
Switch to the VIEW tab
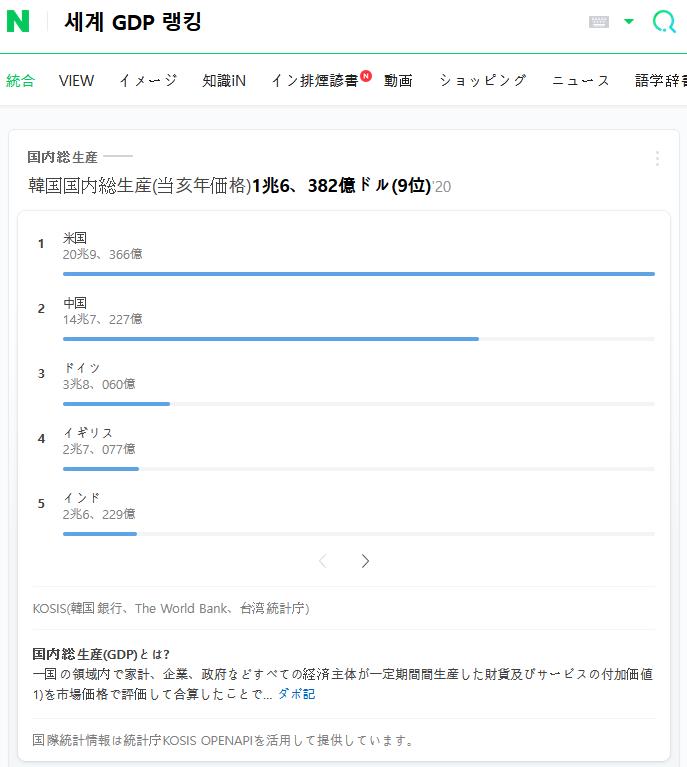coord(76,80)
